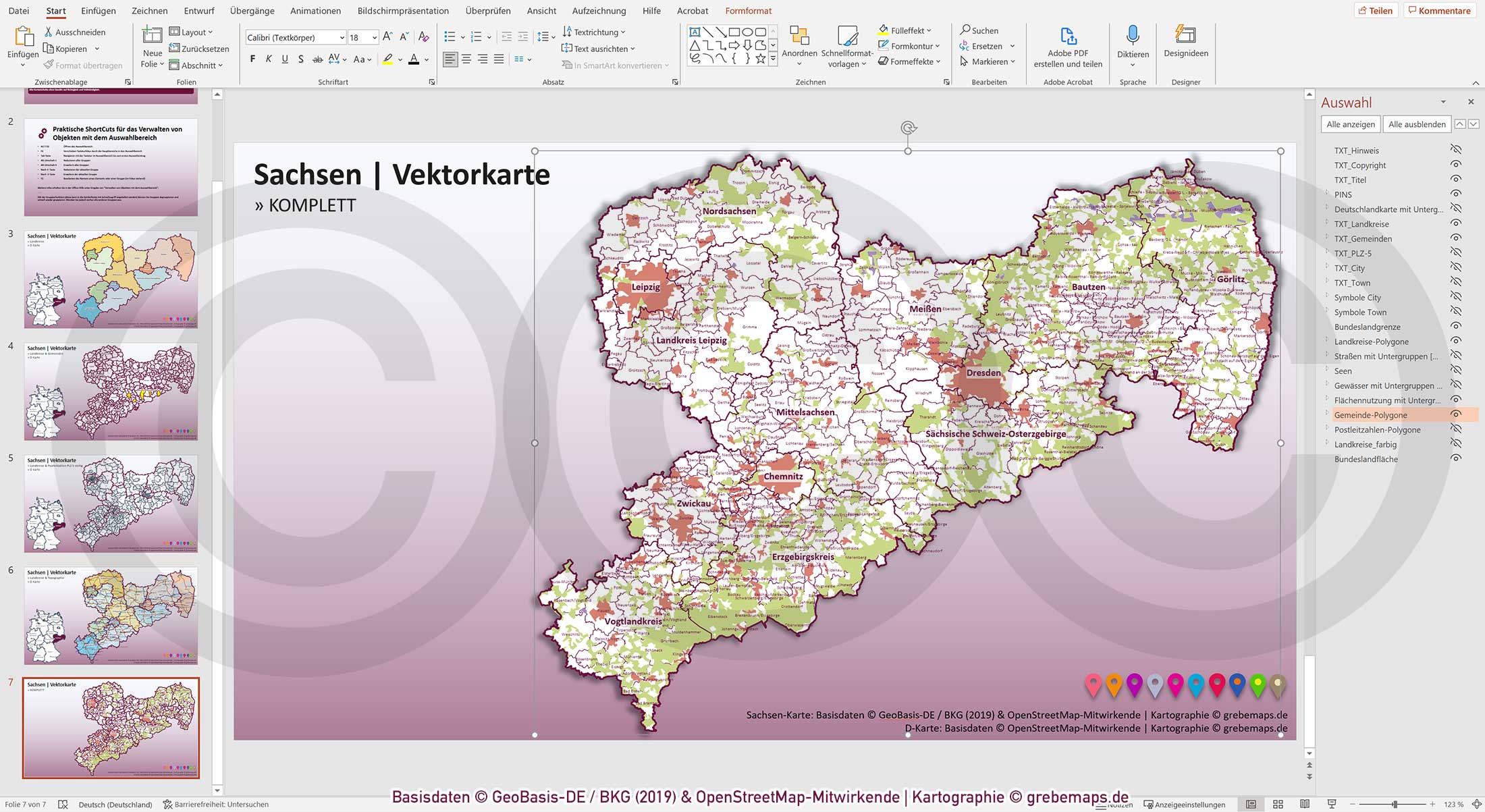Expand the Landkreise-Polygone group
Screen dimensions: 1485x812
pos(1328,342)
